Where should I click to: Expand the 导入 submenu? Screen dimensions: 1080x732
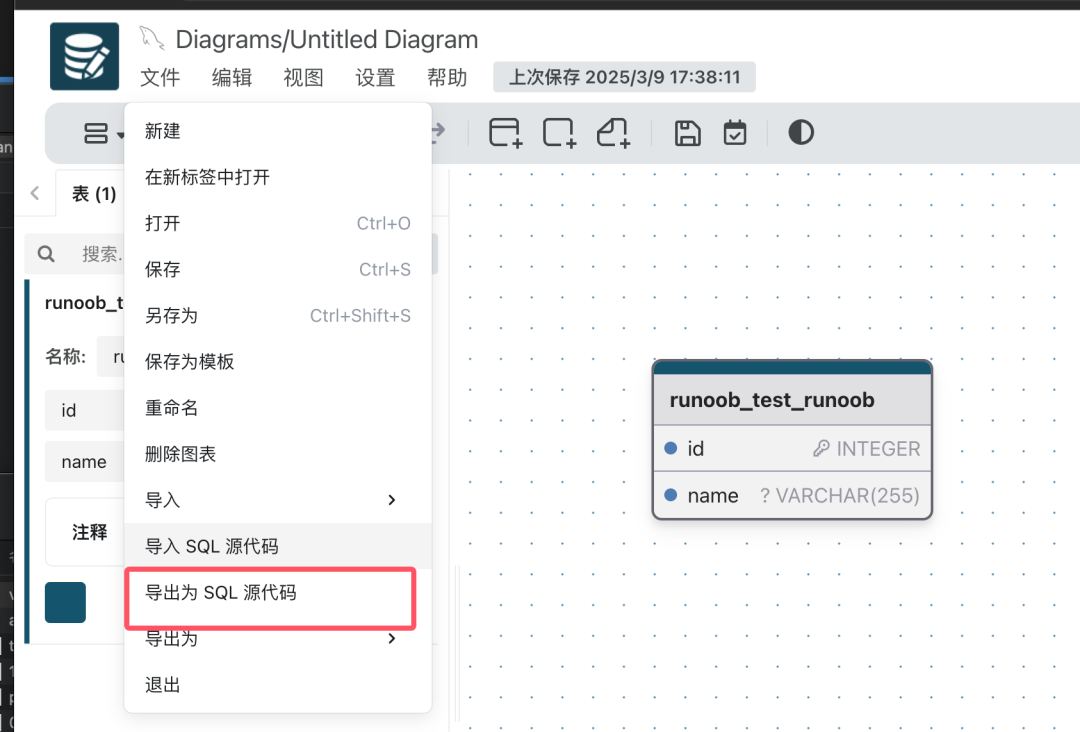(x=391, y=500)
